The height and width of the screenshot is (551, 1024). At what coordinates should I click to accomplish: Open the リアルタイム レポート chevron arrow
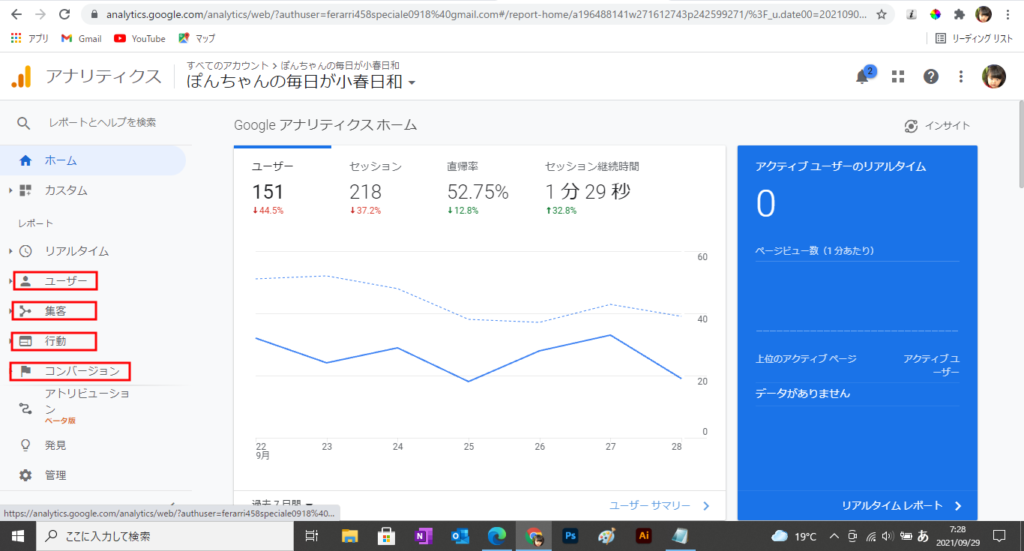click(958, 505)
